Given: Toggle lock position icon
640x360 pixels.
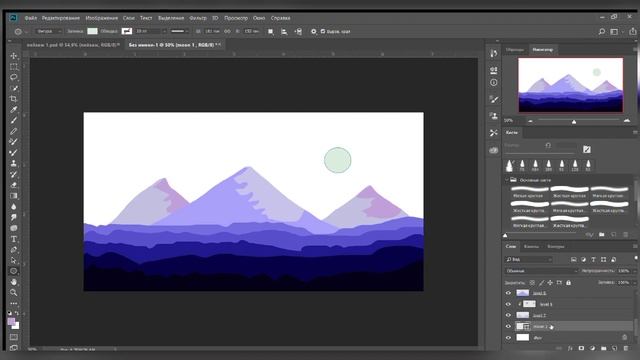Looking at the screenshot, I should 550,282.
